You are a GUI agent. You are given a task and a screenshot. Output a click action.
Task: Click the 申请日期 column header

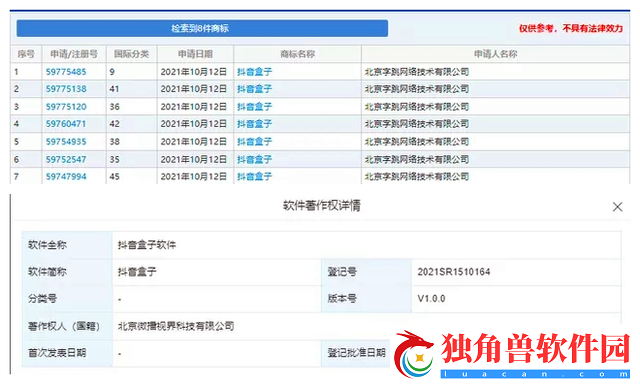[195, 54]
